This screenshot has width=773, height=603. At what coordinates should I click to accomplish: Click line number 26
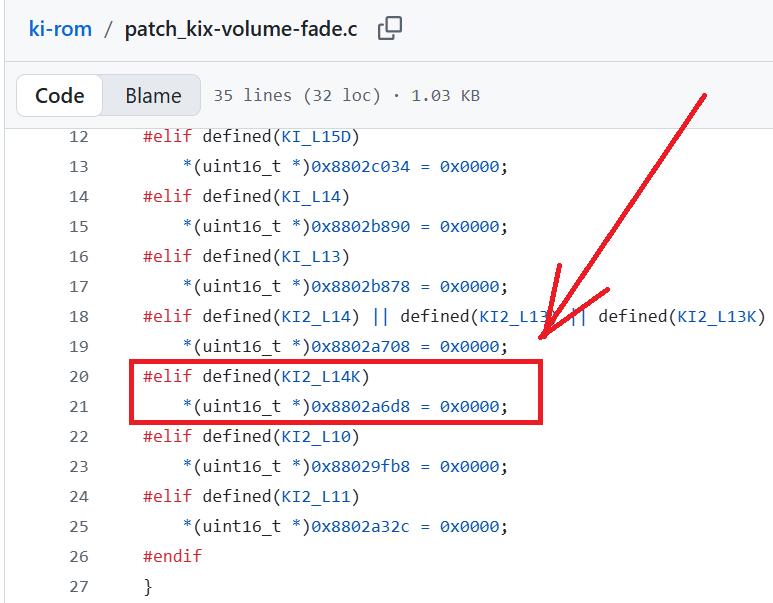pos(78,557)
